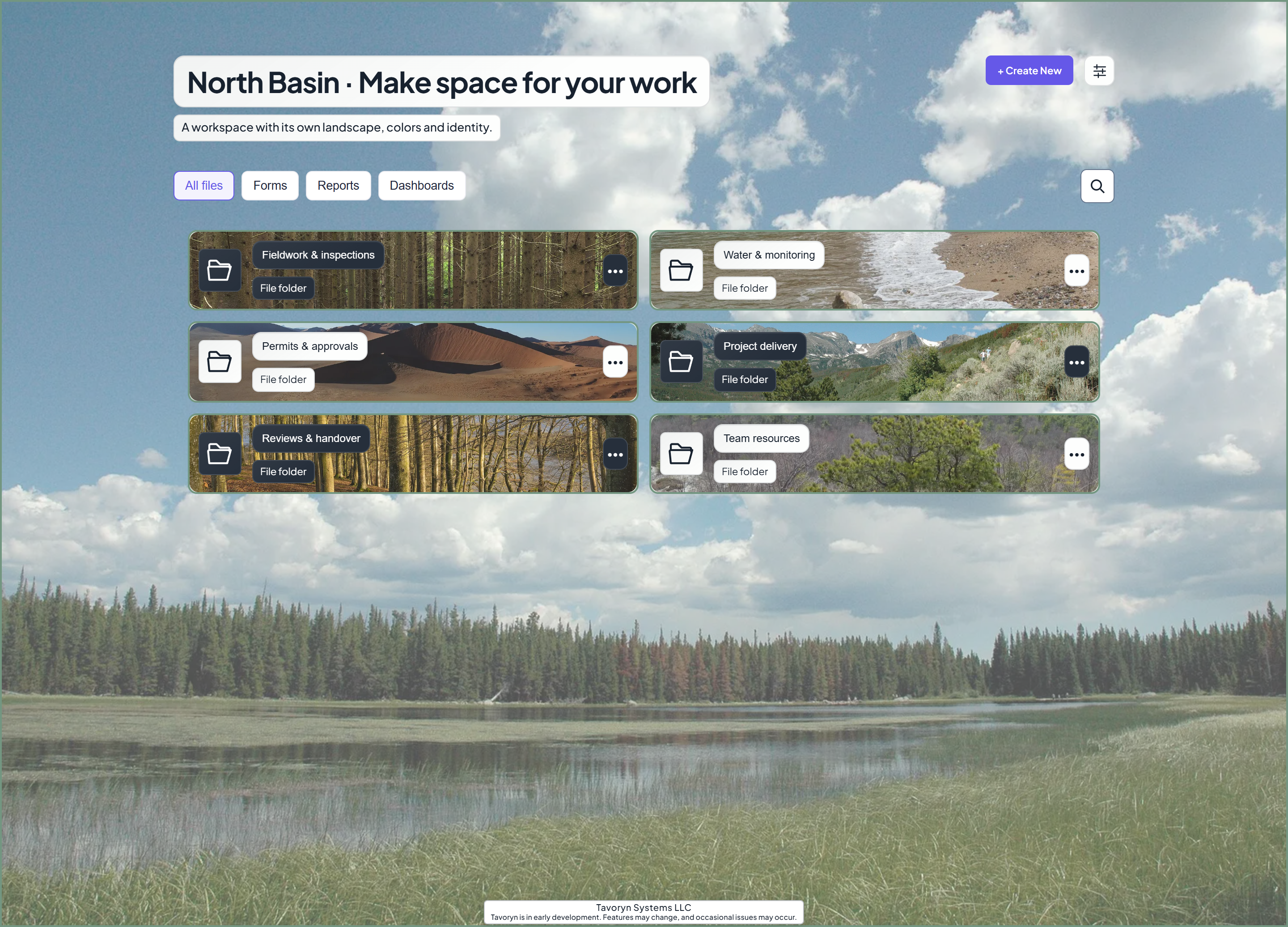The height and width of the screenshot is (927, 1288).
Task: Click File folder label under Permits & approvals
Action: tap(283, 379)
